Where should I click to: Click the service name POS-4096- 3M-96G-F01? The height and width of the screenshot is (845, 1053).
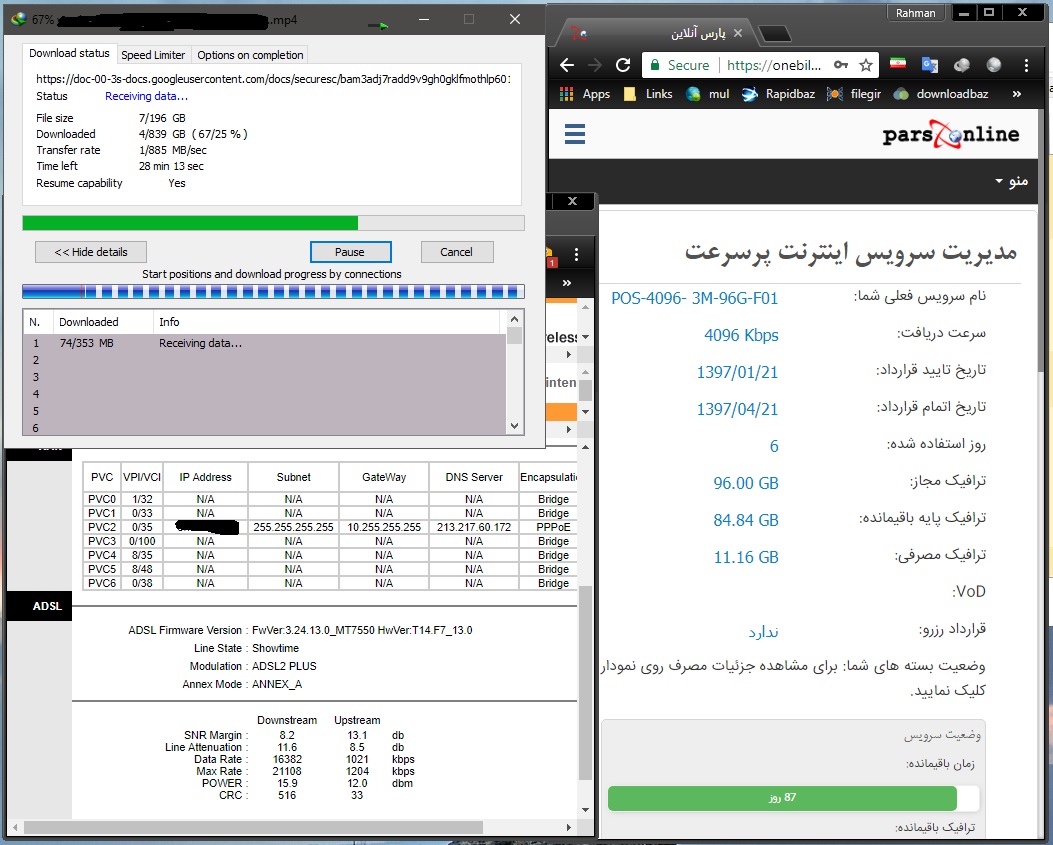694,298
